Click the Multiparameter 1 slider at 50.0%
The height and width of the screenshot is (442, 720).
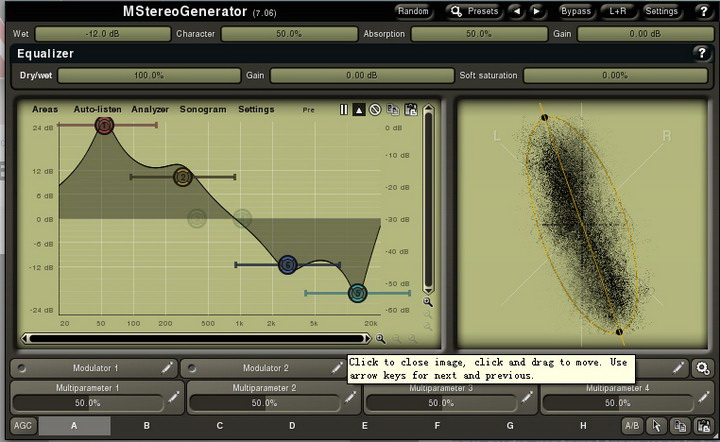(87, 403)
